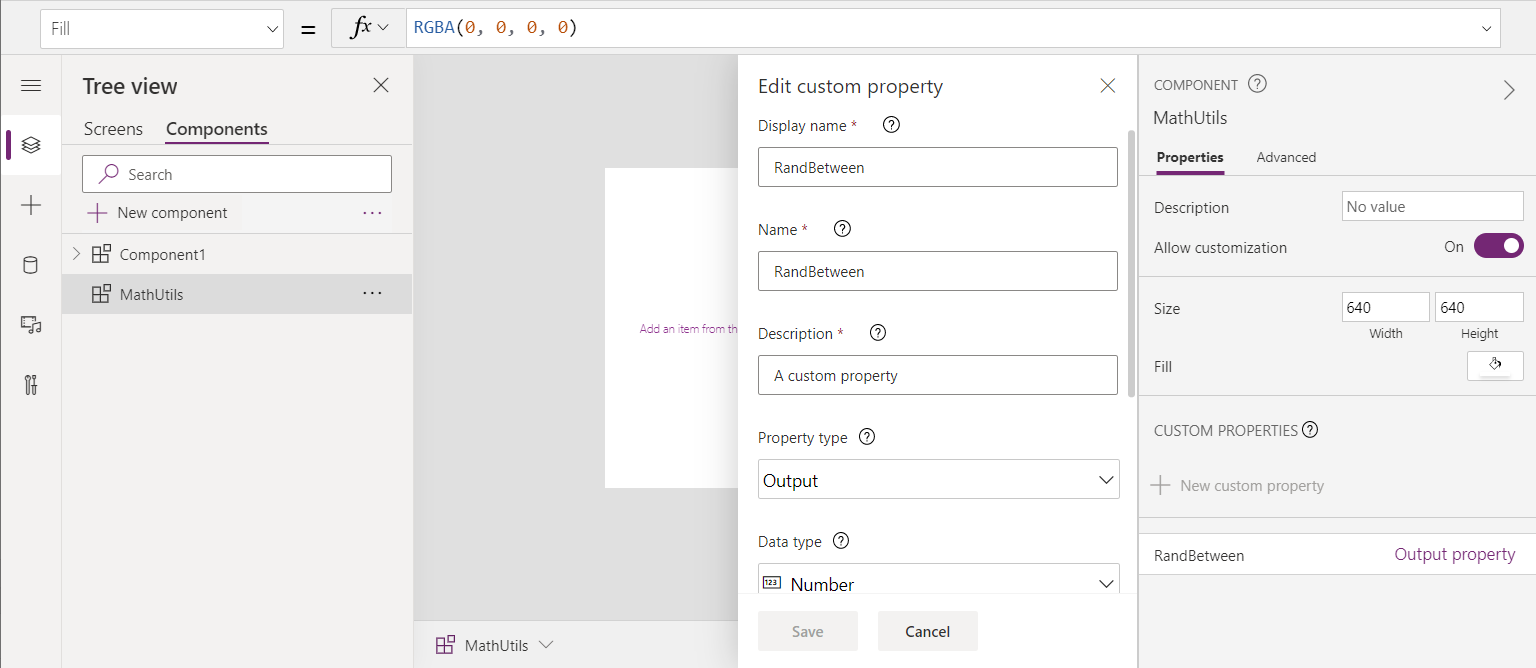Open the Fill color picker swatch
The width and height of the screenshot is (1536, 668).
point(1495,366)
